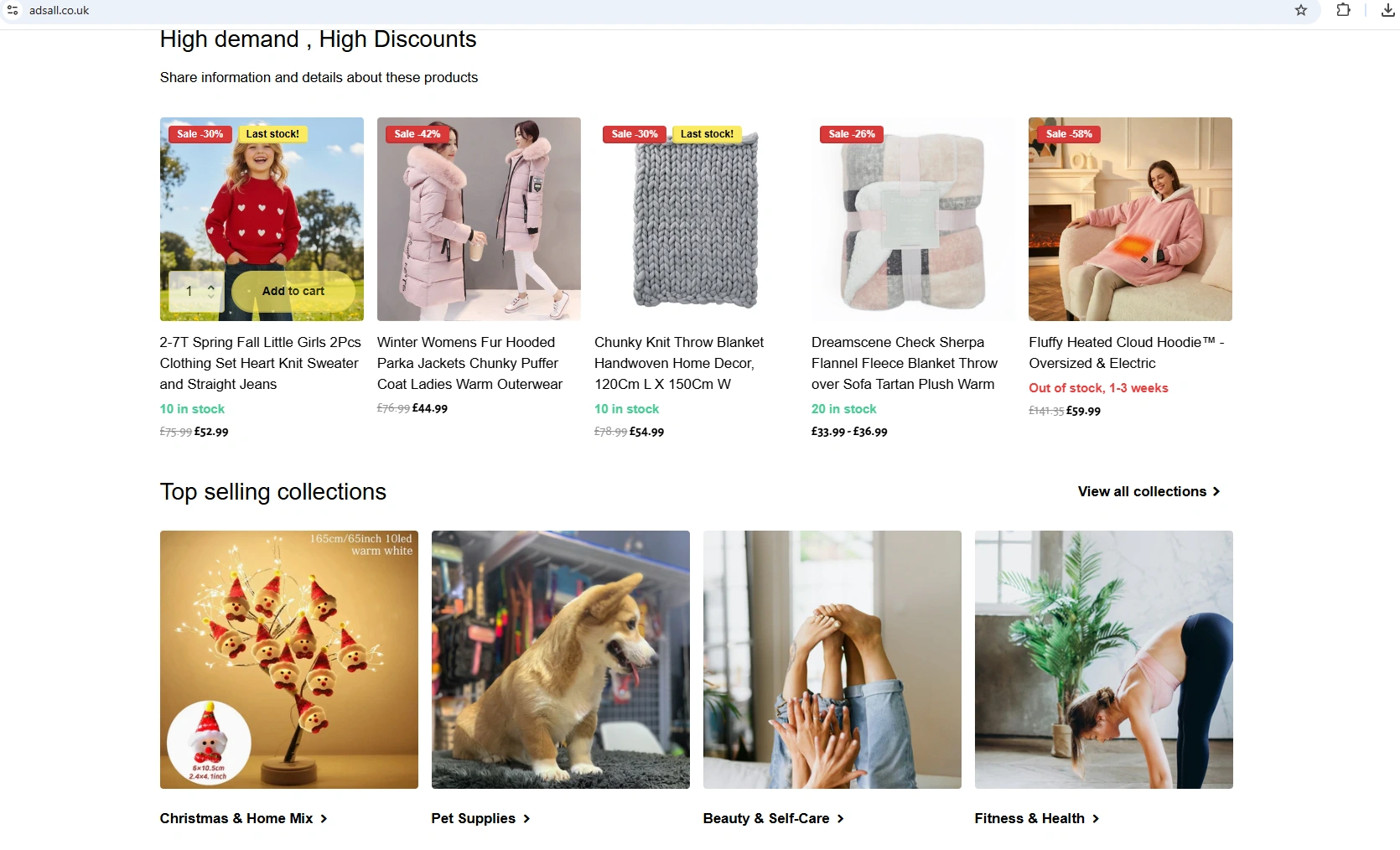Click the Sale -26% badge on sherpa blanket
The height and width of the screenshot is (850, 1400).
click(852, 134)
